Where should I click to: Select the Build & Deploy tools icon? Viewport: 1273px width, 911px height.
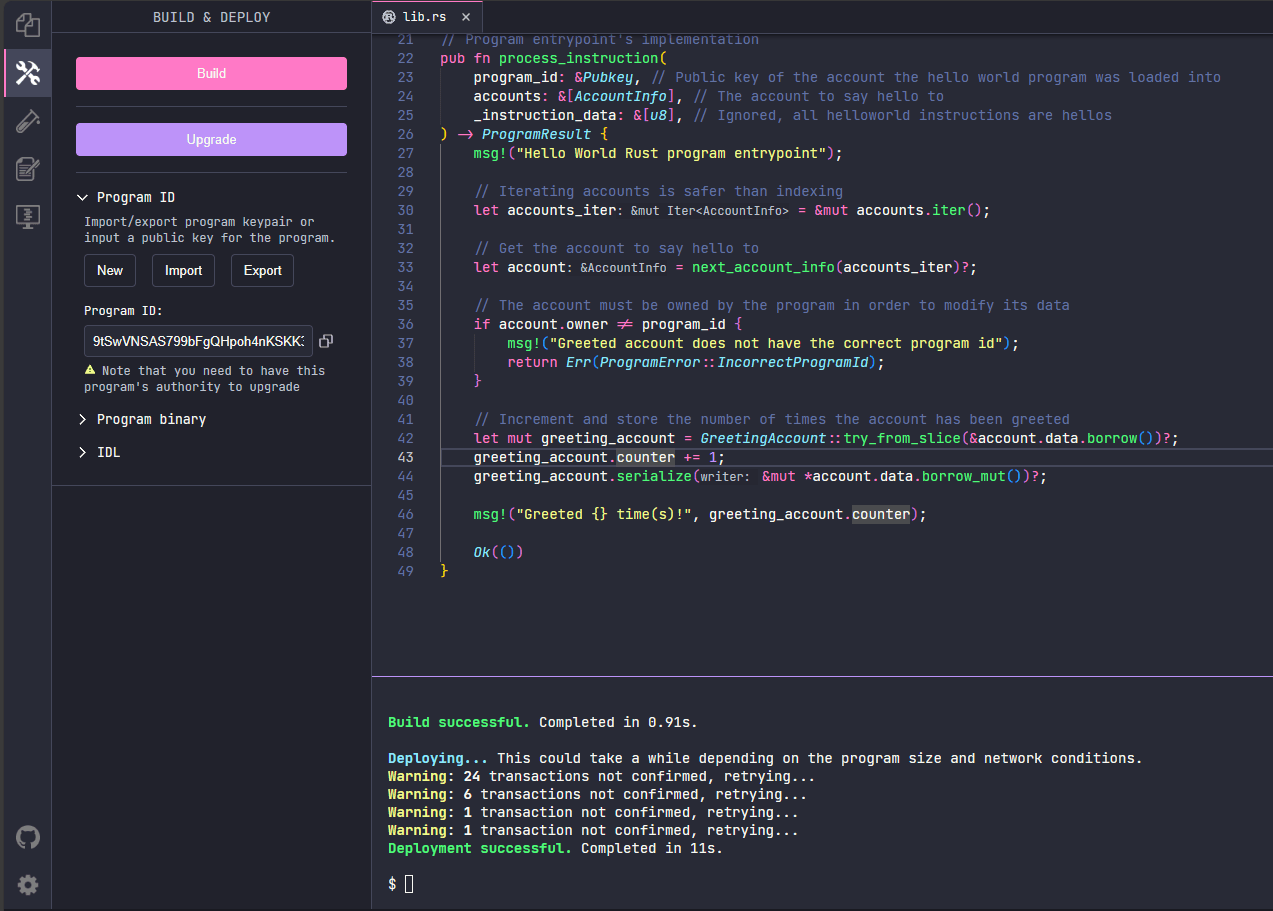pos(27,73)
